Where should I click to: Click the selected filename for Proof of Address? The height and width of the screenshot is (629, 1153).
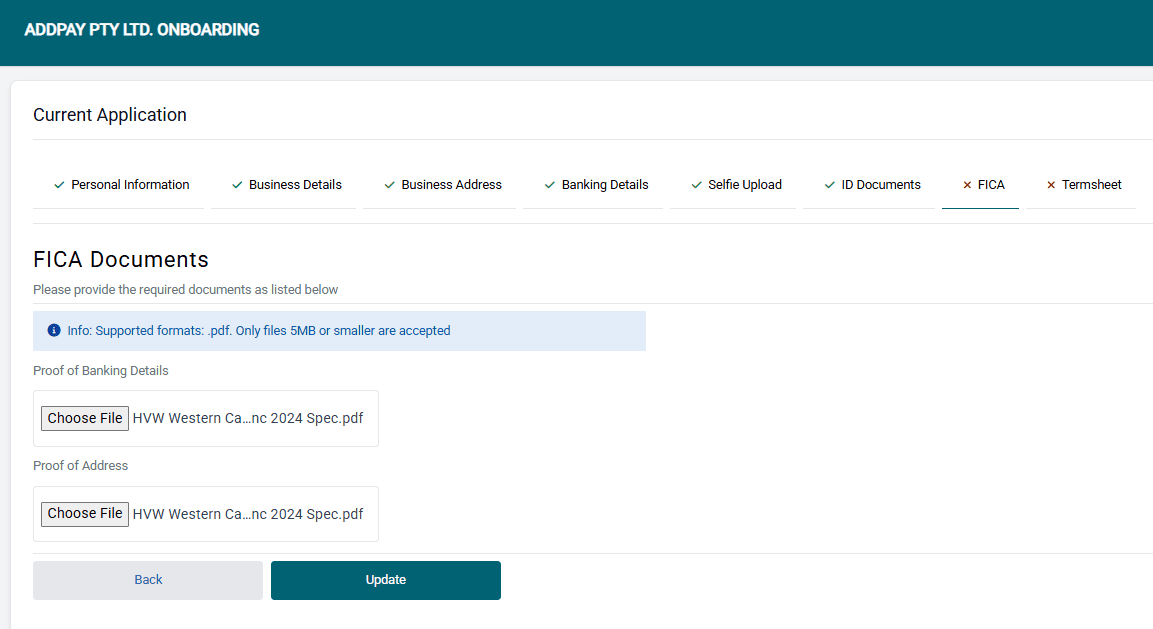[x=248, y=514]
